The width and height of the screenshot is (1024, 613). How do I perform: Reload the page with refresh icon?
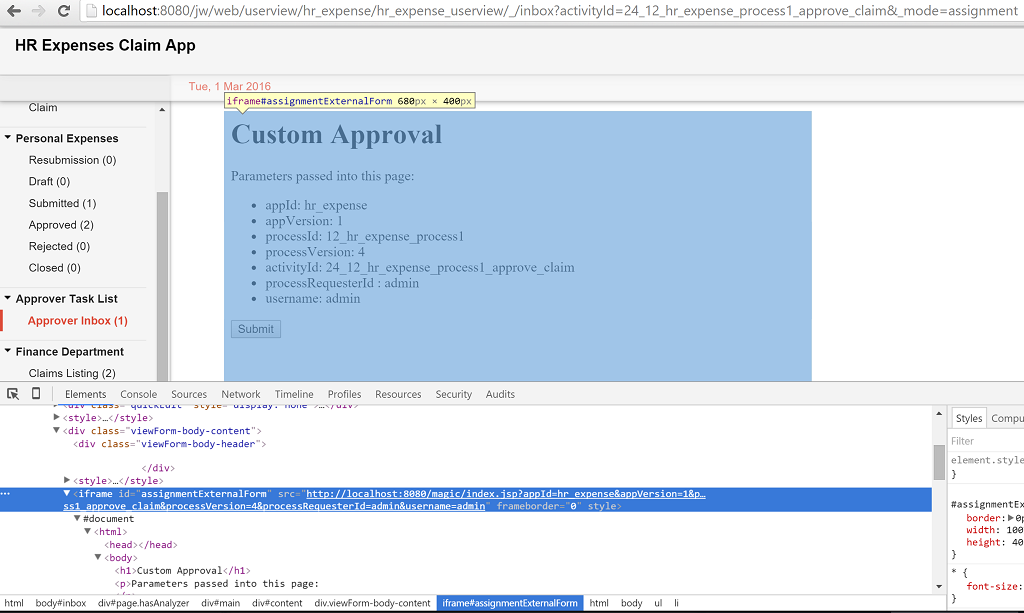[64, 11]
